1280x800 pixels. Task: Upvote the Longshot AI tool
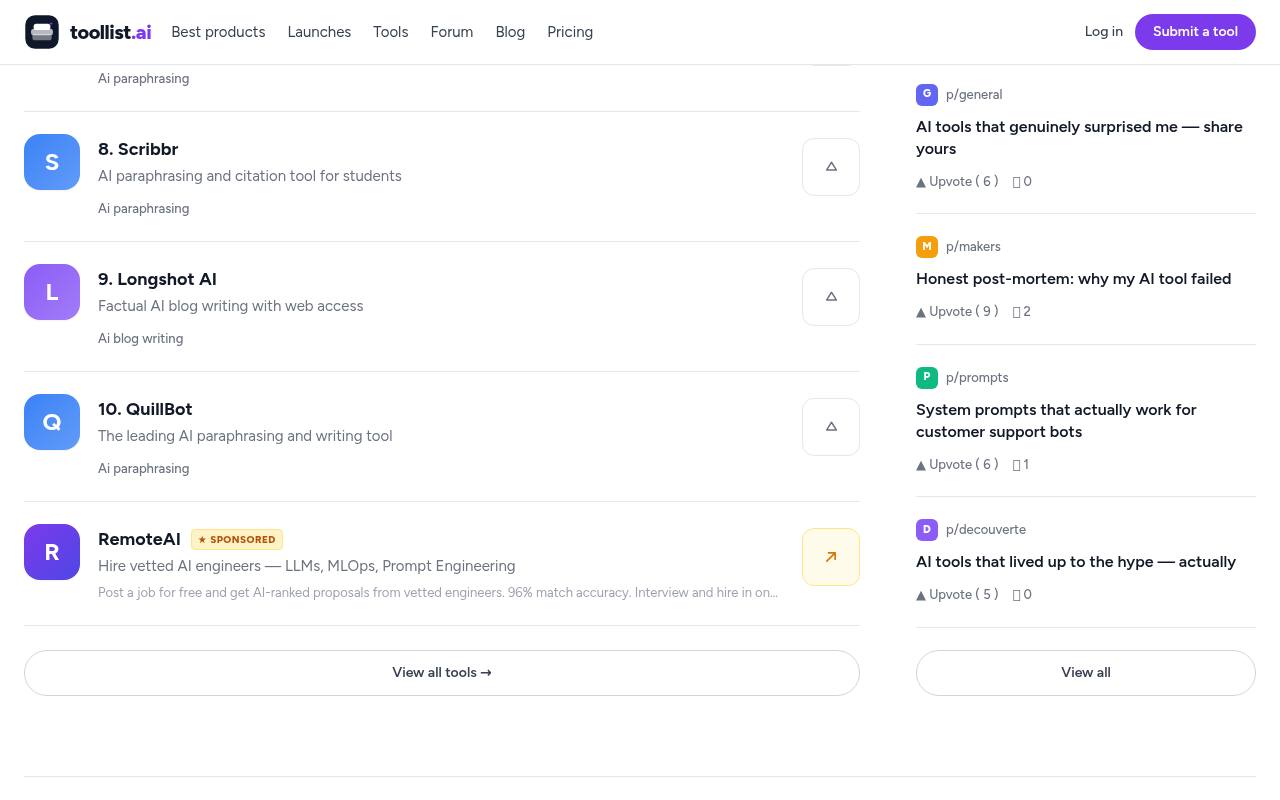click(831, 297)
